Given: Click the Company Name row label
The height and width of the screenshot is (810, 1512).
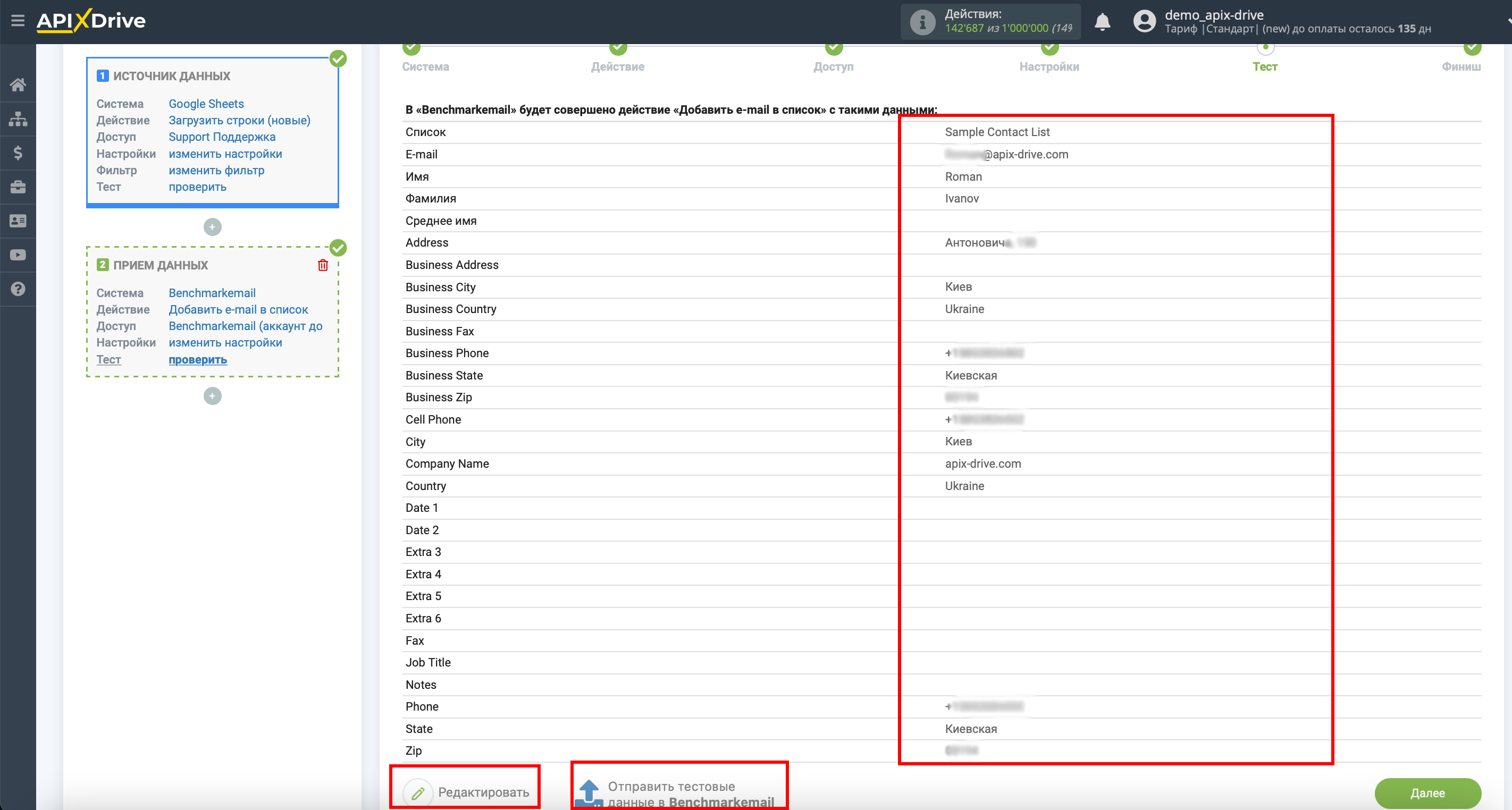Looking at the screenshot, I should pos(447,463).
